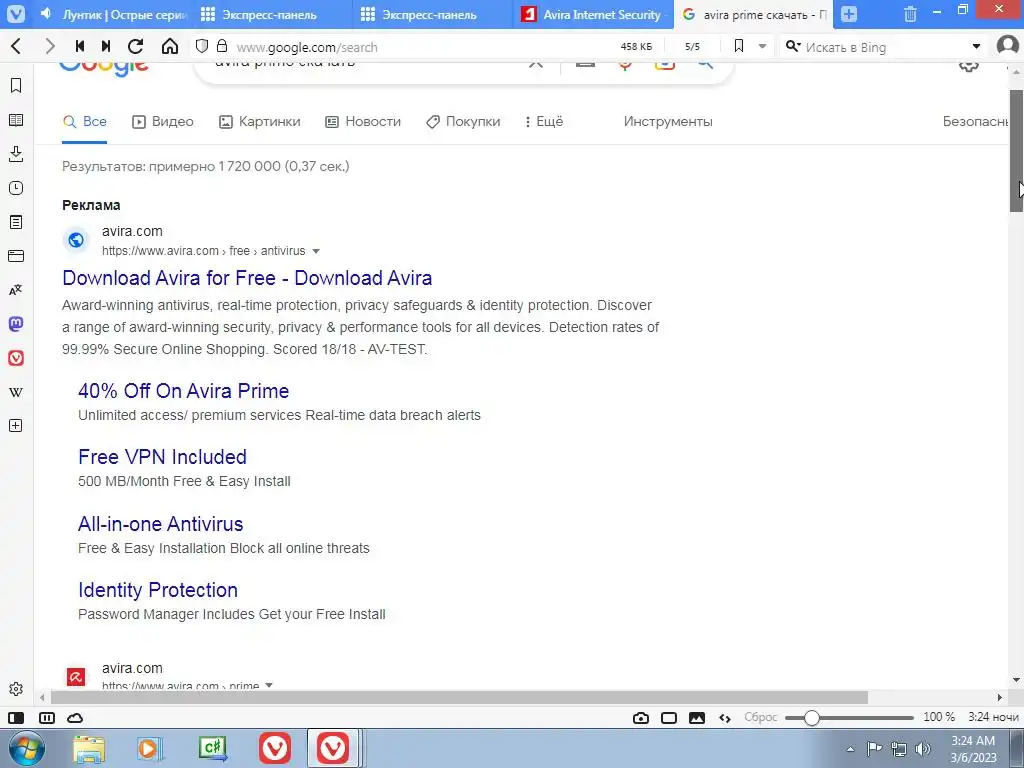Open the Vivaldi main menu button
This screenshot has height=768, width=1024.
click(x=16, y=14)
